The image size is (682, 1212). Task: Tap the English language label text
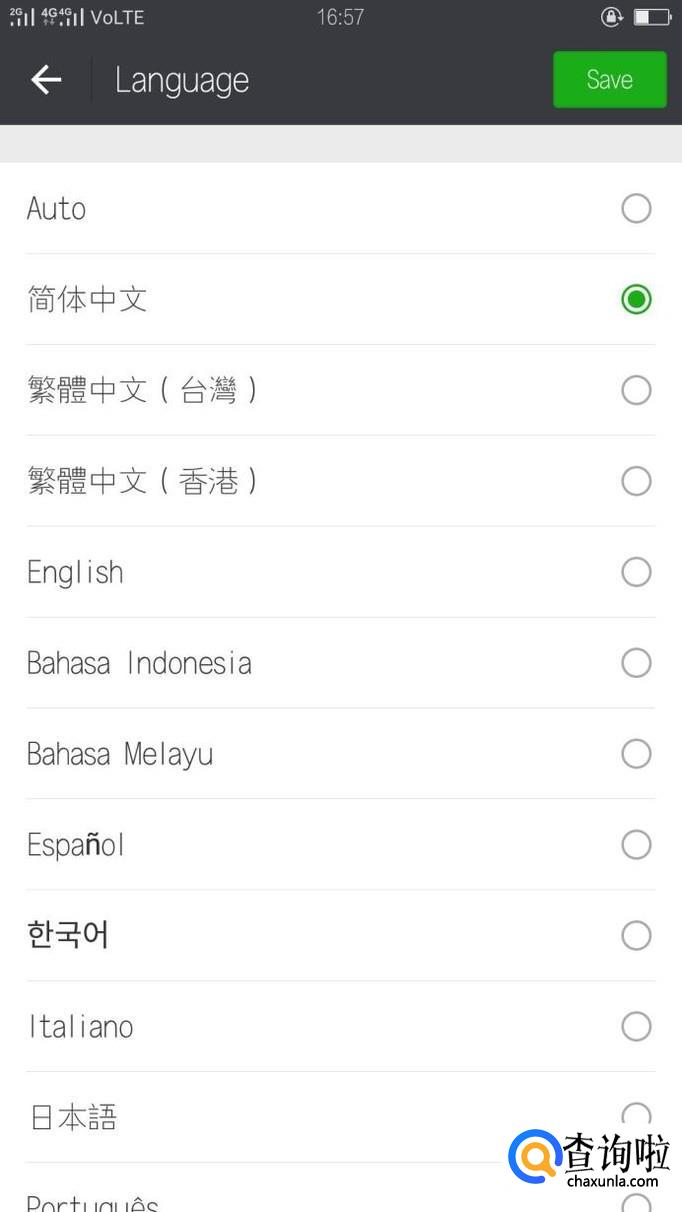[x=75, y=572]
